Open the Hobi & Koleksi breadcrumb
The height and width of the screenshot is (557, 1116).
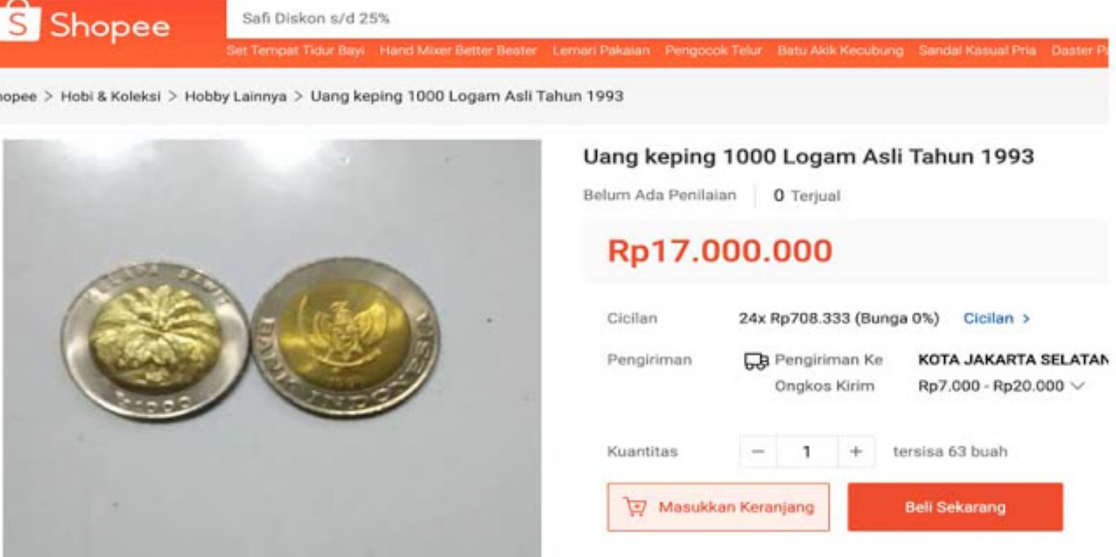pos(110,96)
